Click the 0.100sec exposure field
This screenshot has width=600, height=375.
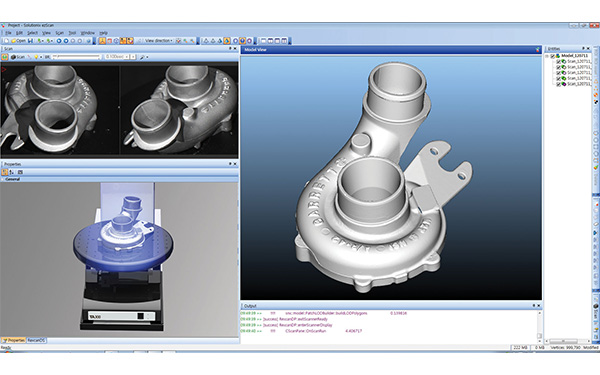pyautogui.click(x=116, y=57)
